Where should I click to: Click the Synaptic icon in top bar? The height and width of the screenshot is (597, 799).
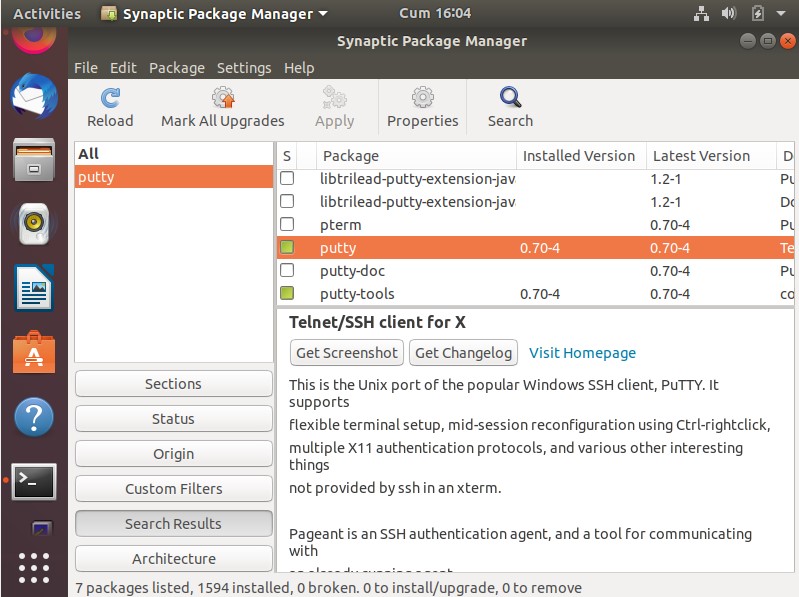click(109, 14)
